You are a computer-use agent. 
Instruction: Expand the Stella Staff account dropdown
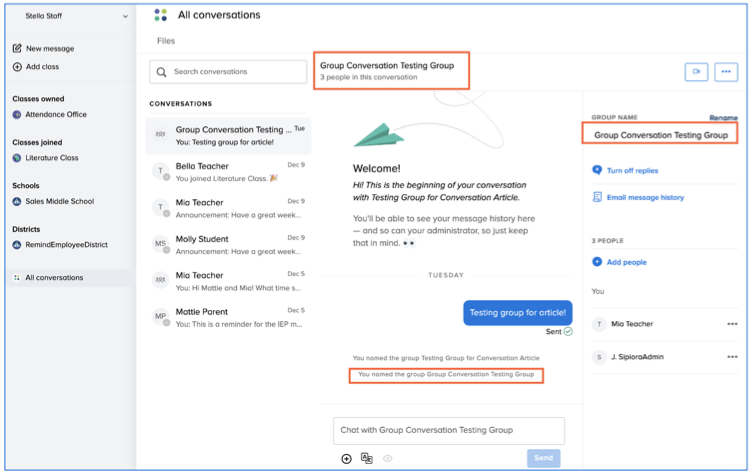125,16
